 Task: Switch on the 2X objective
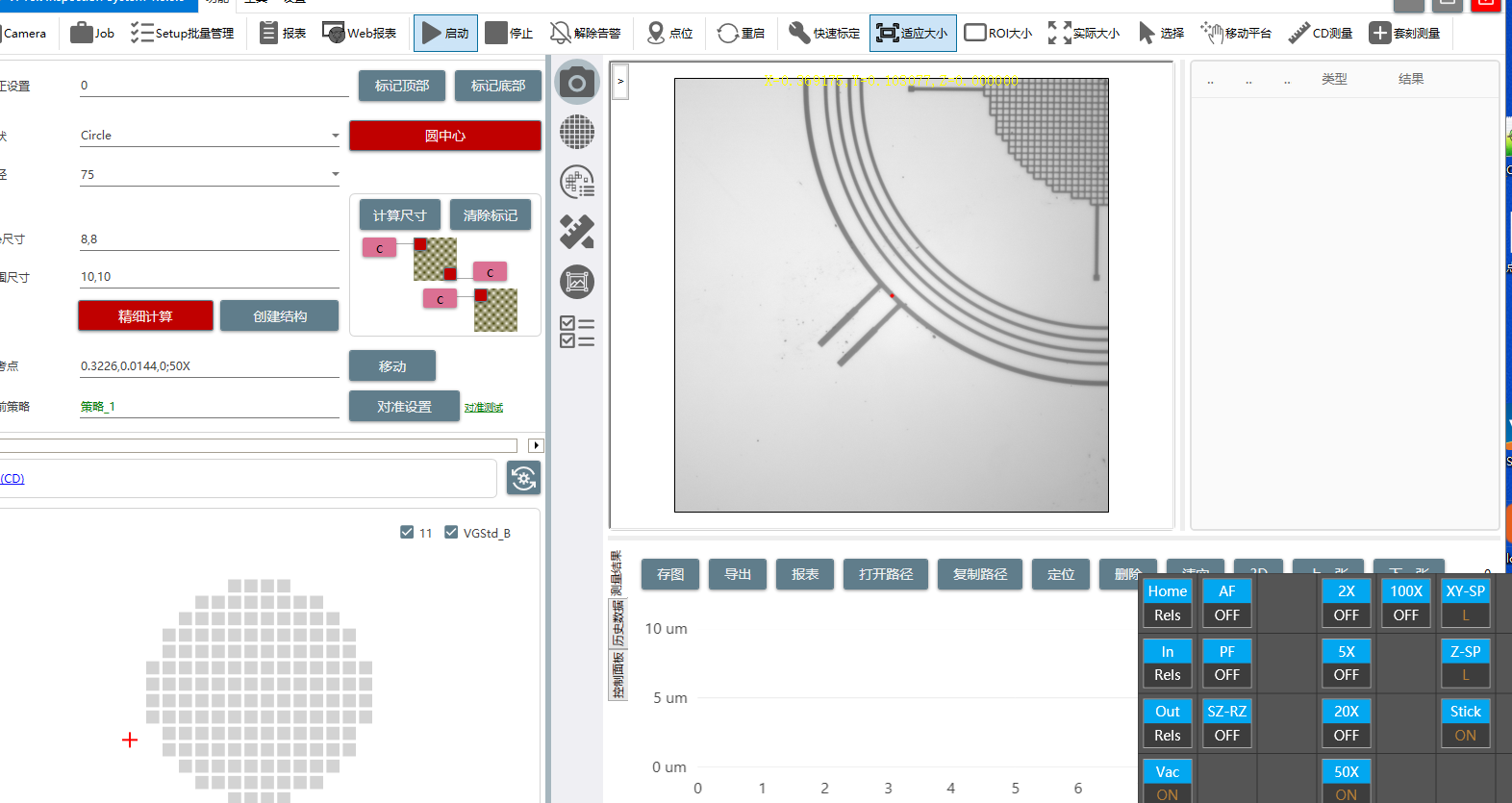(x=1347, y=603)
